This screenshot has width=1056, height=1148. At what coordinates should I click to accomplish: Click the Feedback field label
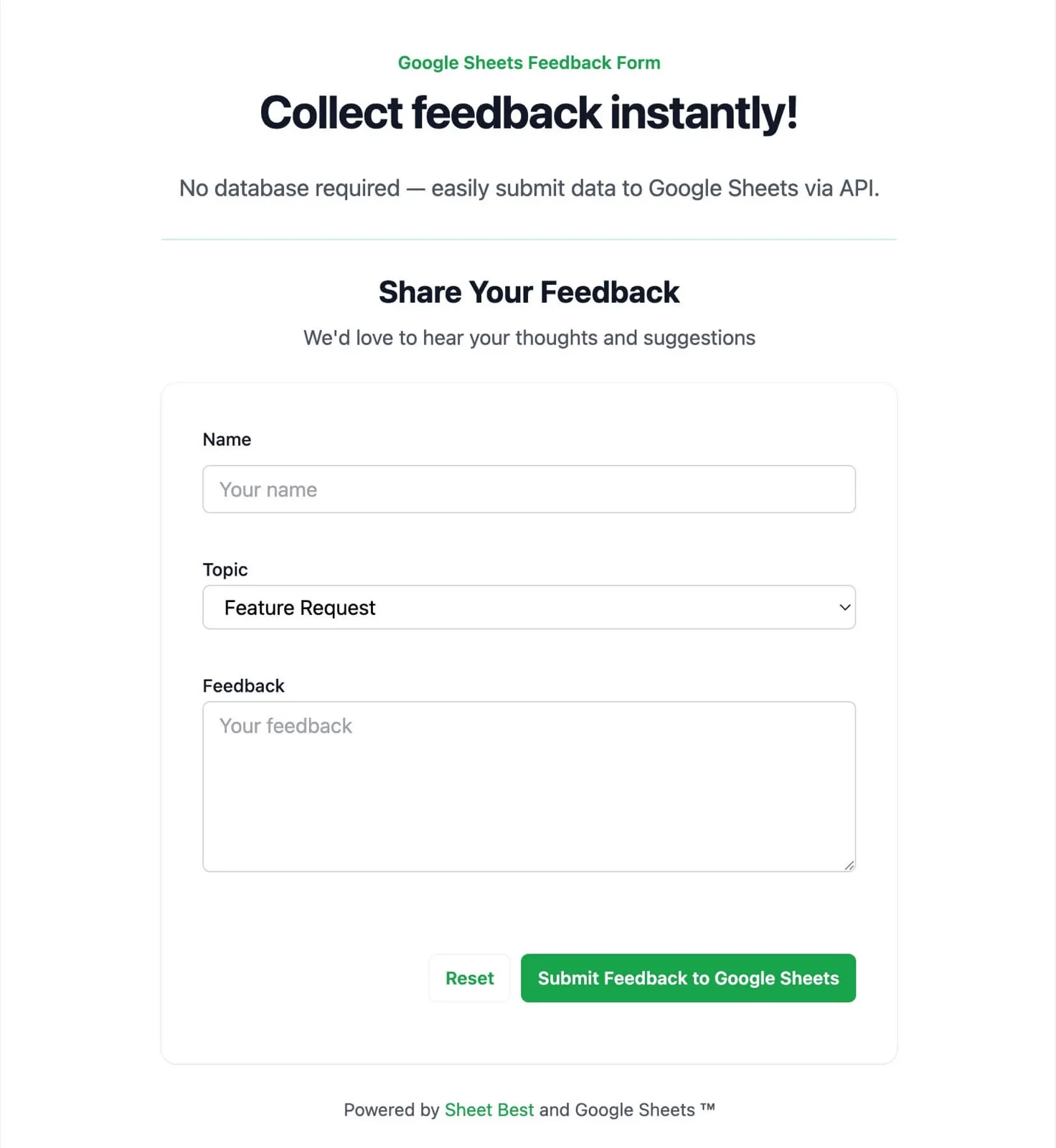(x=244, y=685)
